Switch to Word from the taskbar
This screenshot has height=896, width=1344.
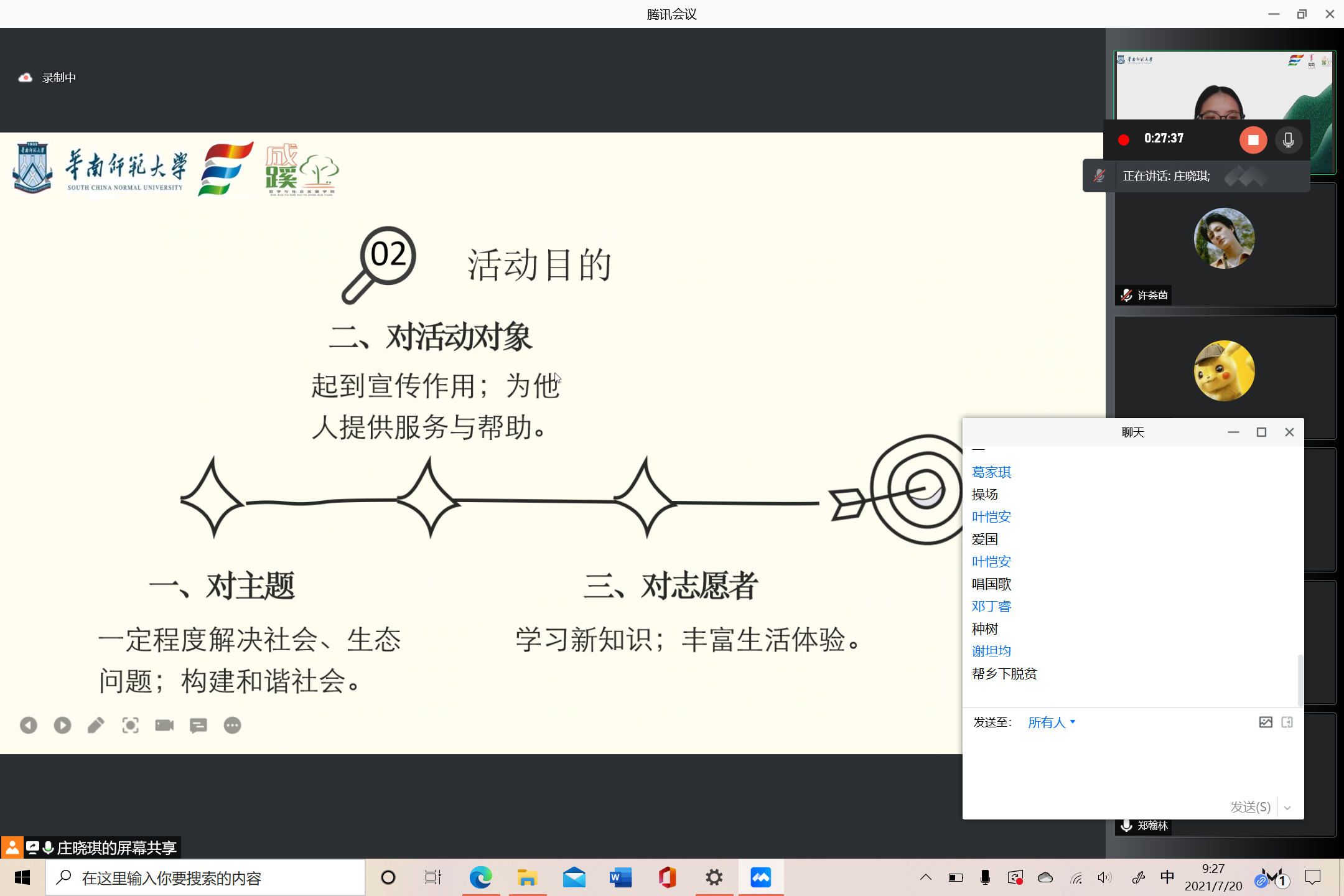click(x=620, y=878)
